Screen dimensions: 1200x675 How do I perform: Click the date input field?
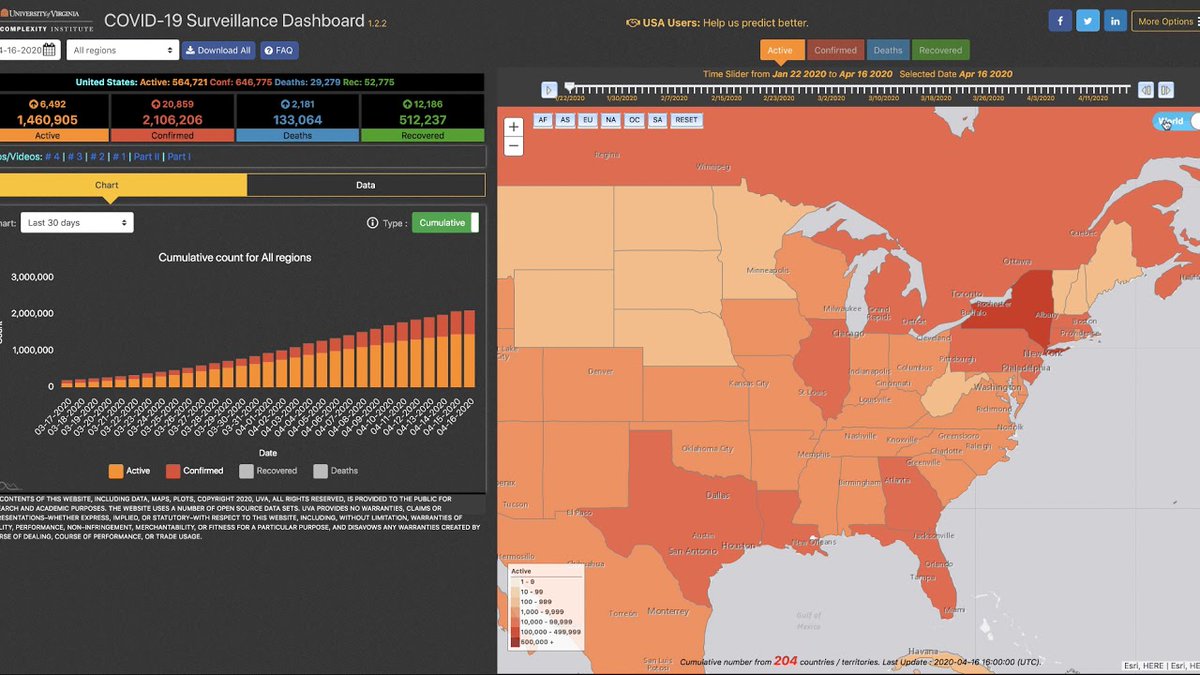click(x=30, y=50)
